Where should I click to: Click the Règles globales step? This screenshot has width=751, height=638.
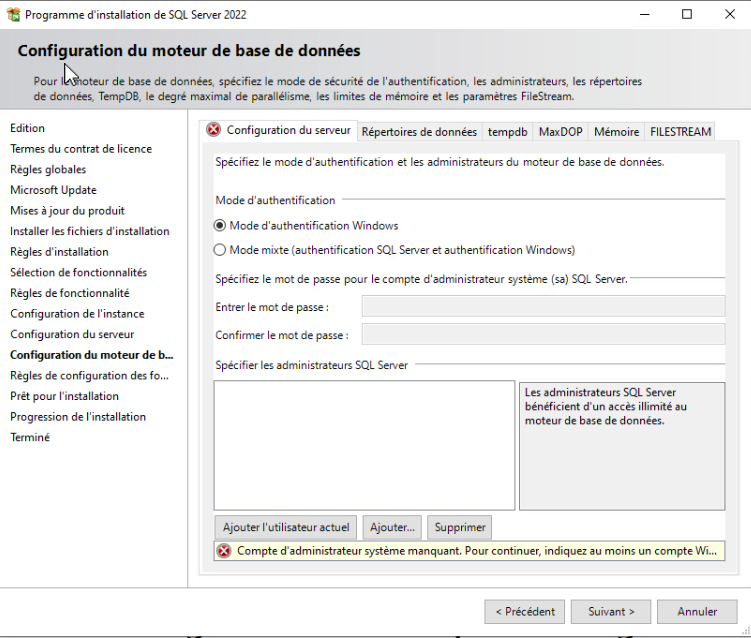click(48, 170)
